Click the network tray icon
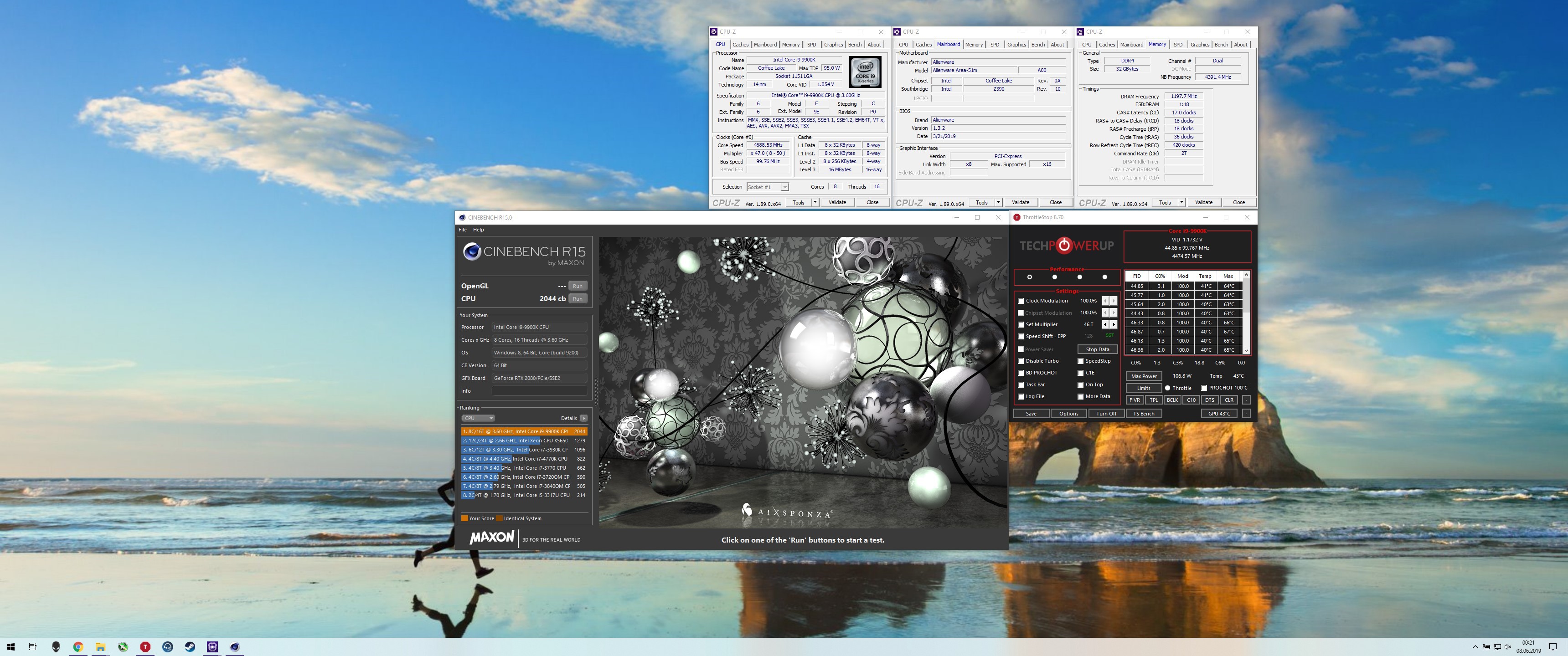 click(1497, 647)
